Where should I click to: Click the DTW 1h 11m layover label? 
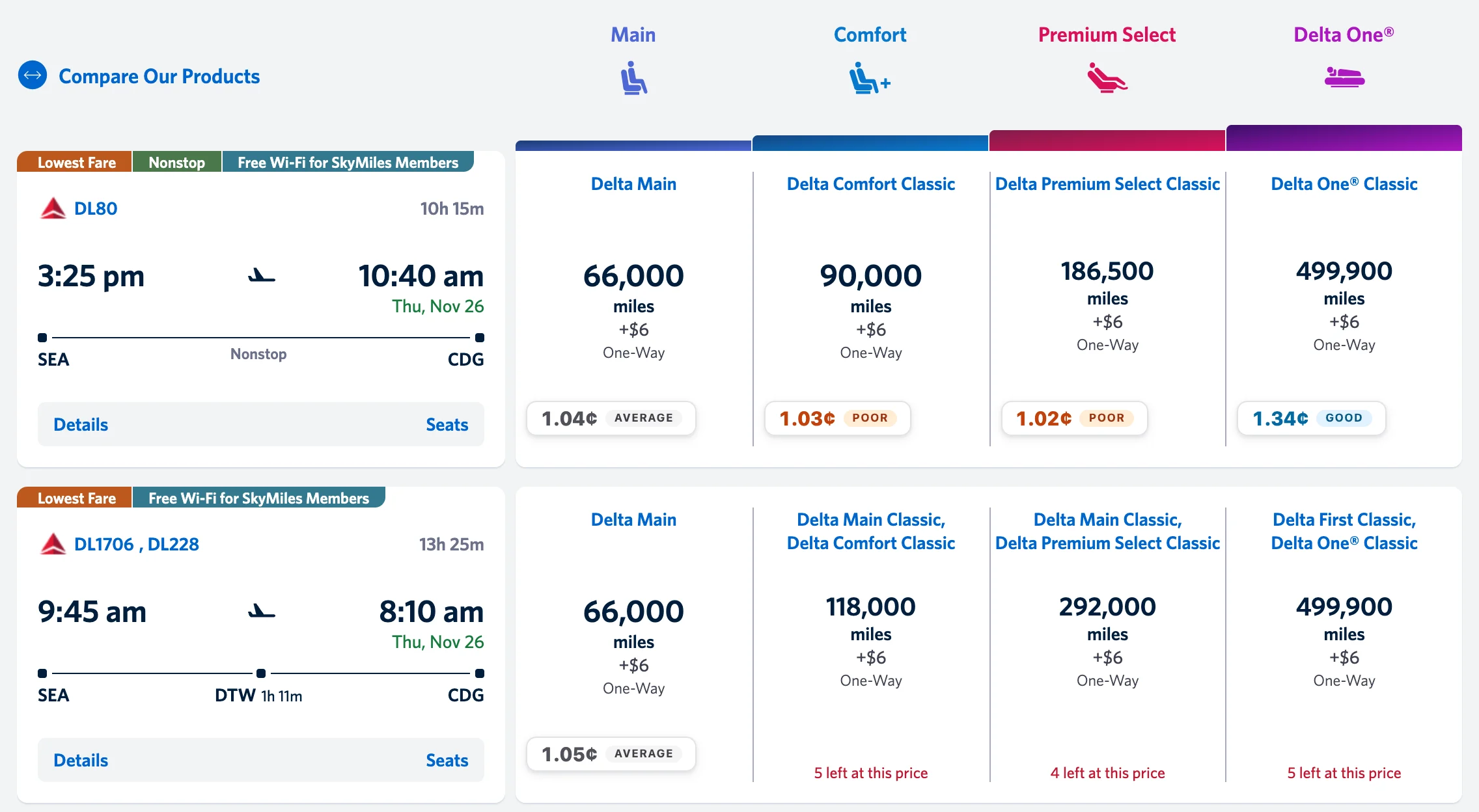click(258, 695)
